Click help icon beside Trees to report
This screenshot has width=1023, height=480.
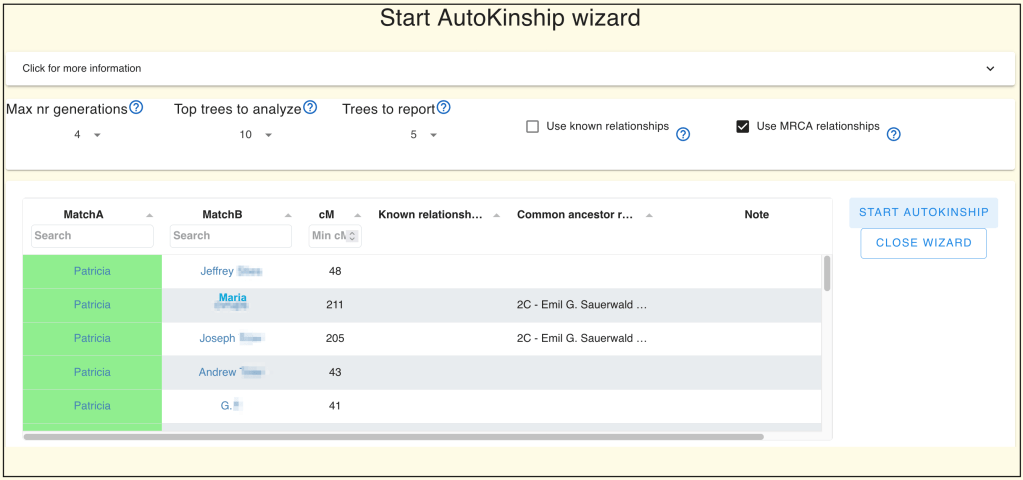point(443,108)
